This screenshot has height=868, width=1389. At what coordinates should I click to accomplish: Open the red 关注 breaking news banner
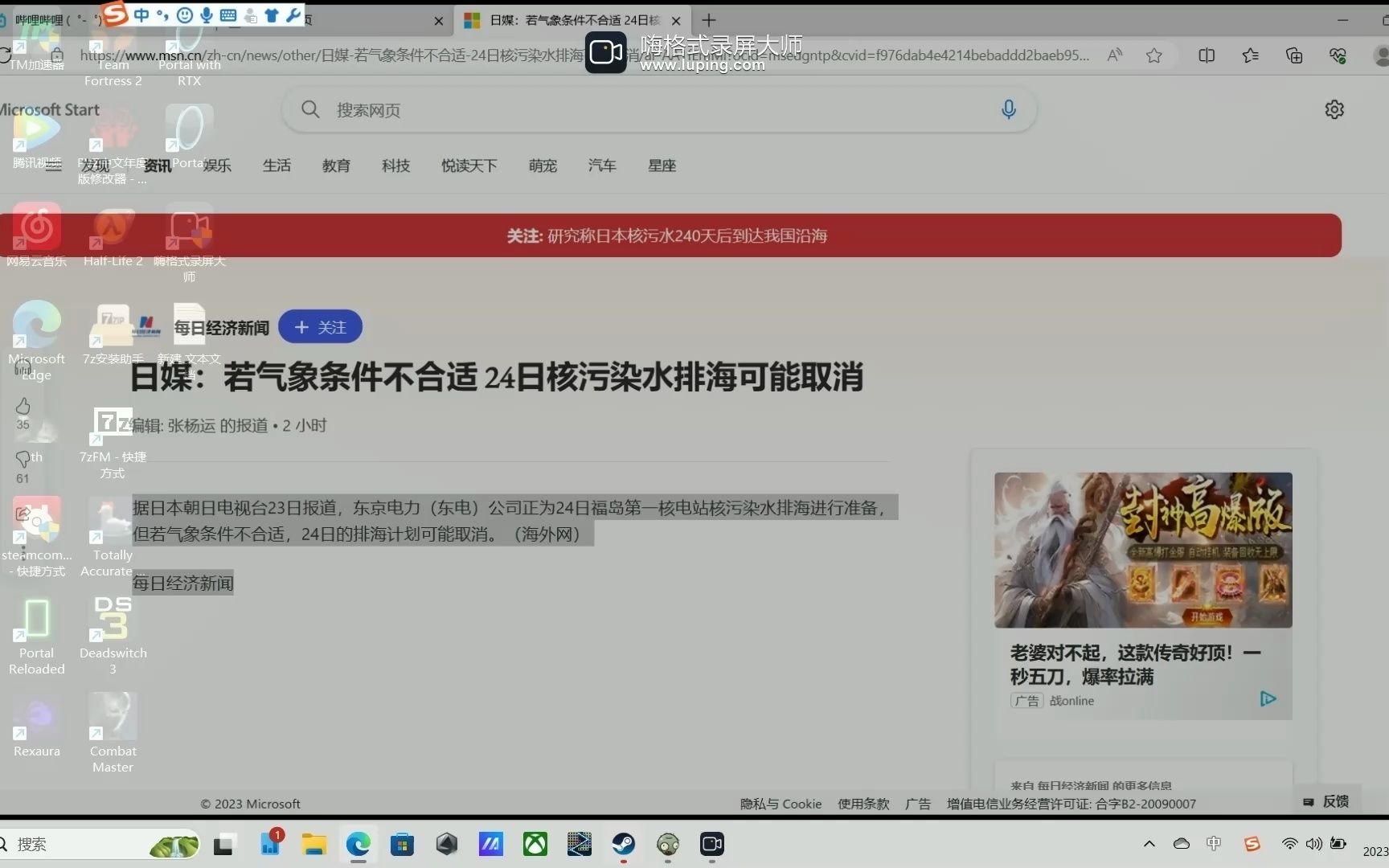[670, 235]
